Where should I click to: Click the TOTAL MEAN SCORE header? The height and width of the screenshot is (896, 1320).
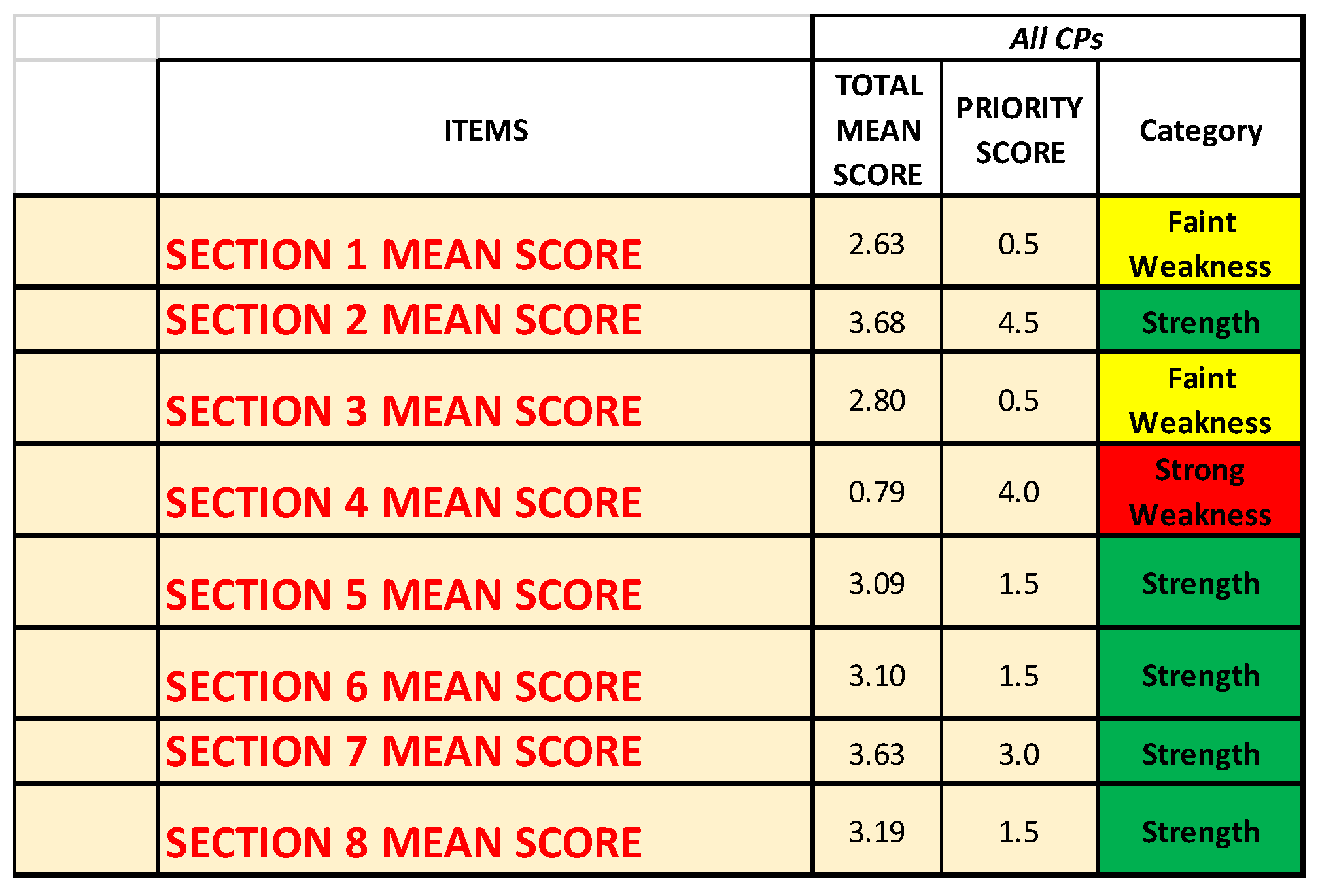(877, 130)
